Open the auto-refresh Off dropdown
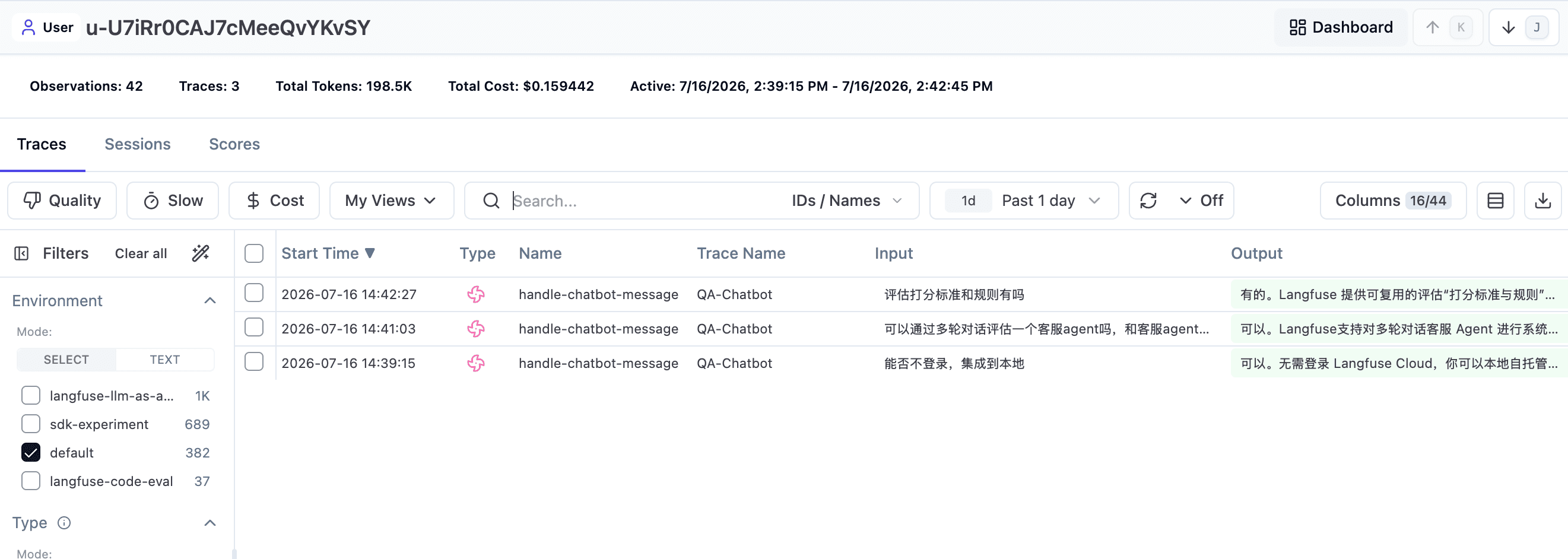1568x559 pixels. [1201, 201]
